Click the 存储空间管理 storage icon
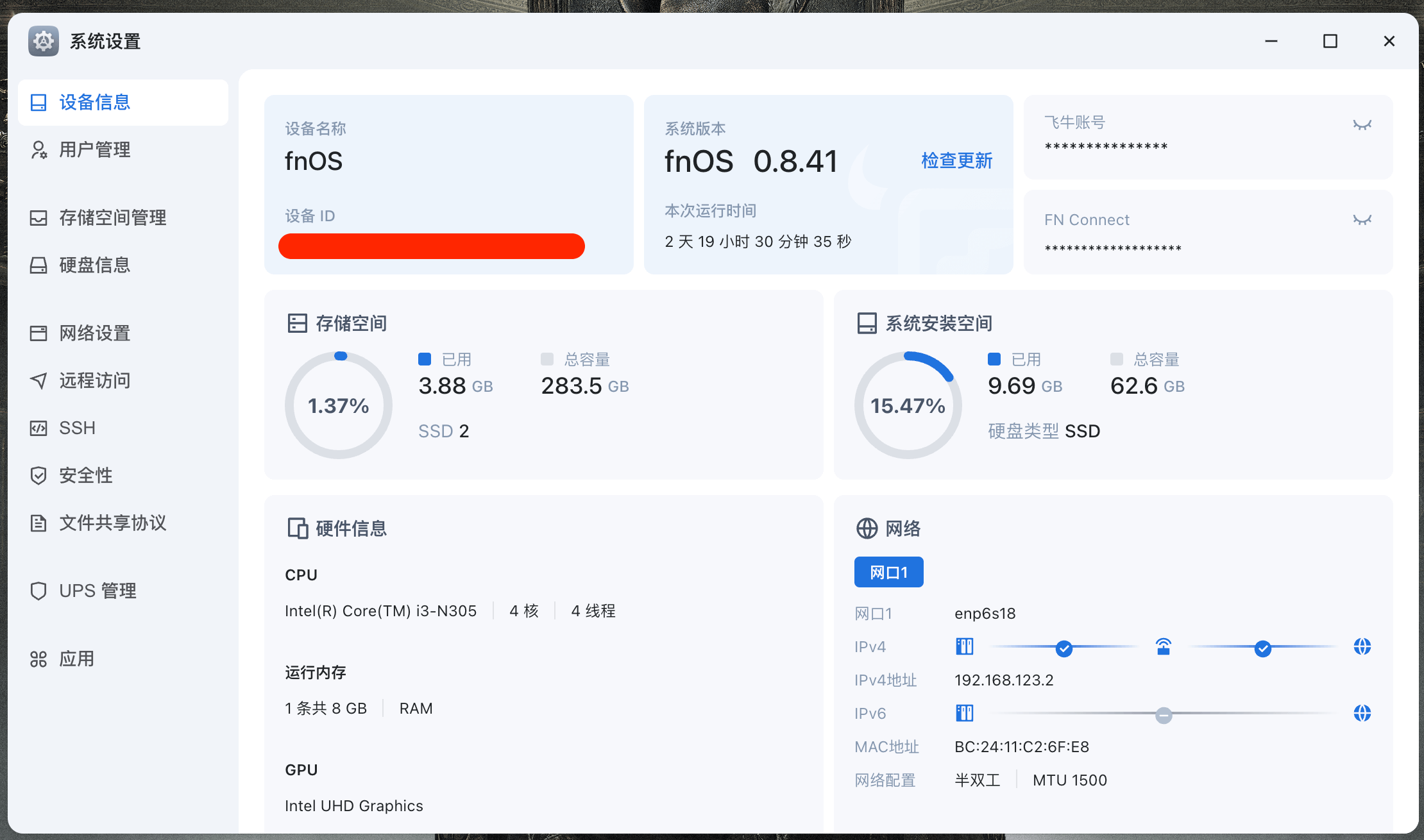This screenshot has height=840, width=1424. click(38, 218)
